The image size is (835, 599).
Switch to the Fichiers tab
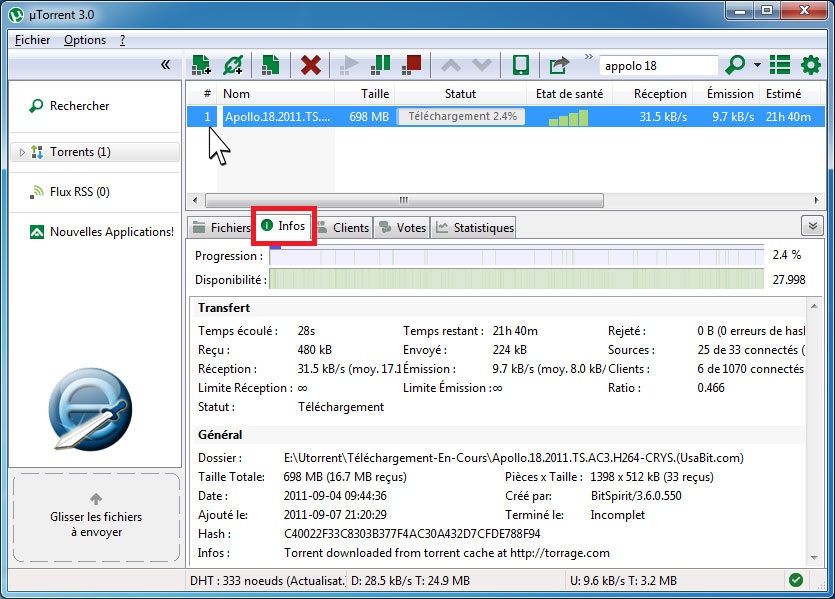(x=221, y=228)
